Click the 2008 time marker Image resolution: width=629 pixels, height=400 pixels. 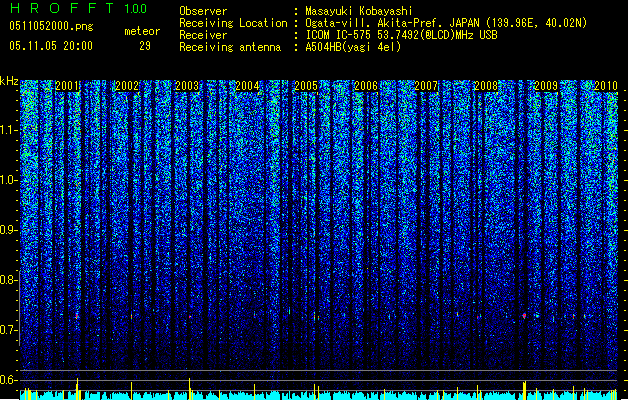(x=486, y=86)
